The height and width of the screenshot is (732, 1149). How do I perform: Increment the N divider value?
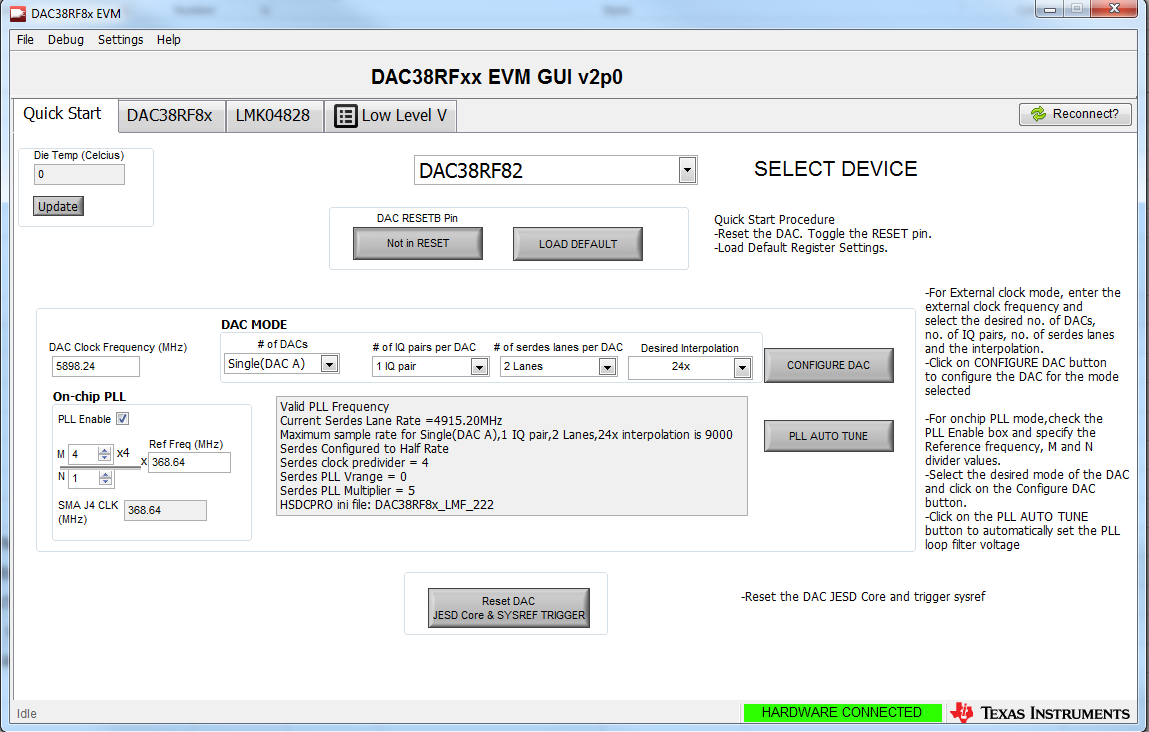coord(106,474)
